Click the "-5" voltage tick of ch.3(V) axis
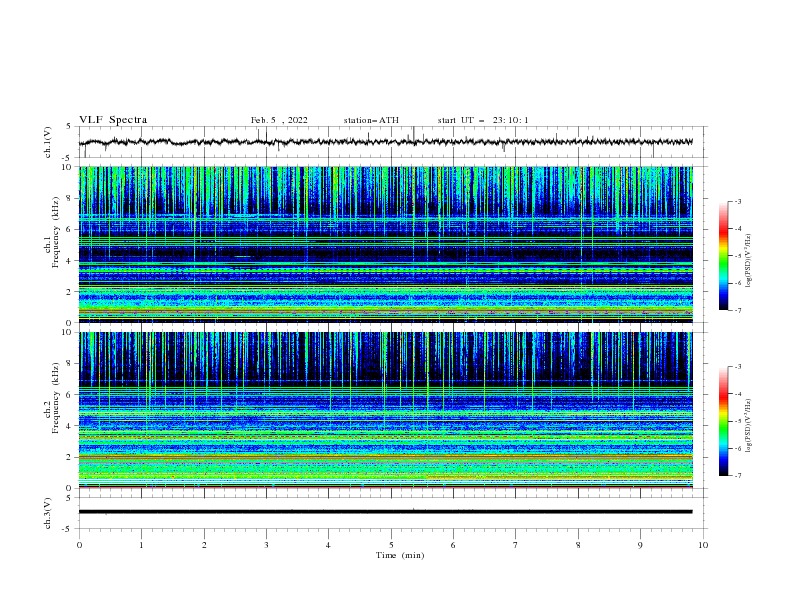The image size is (792, 612). click(68, 529)
